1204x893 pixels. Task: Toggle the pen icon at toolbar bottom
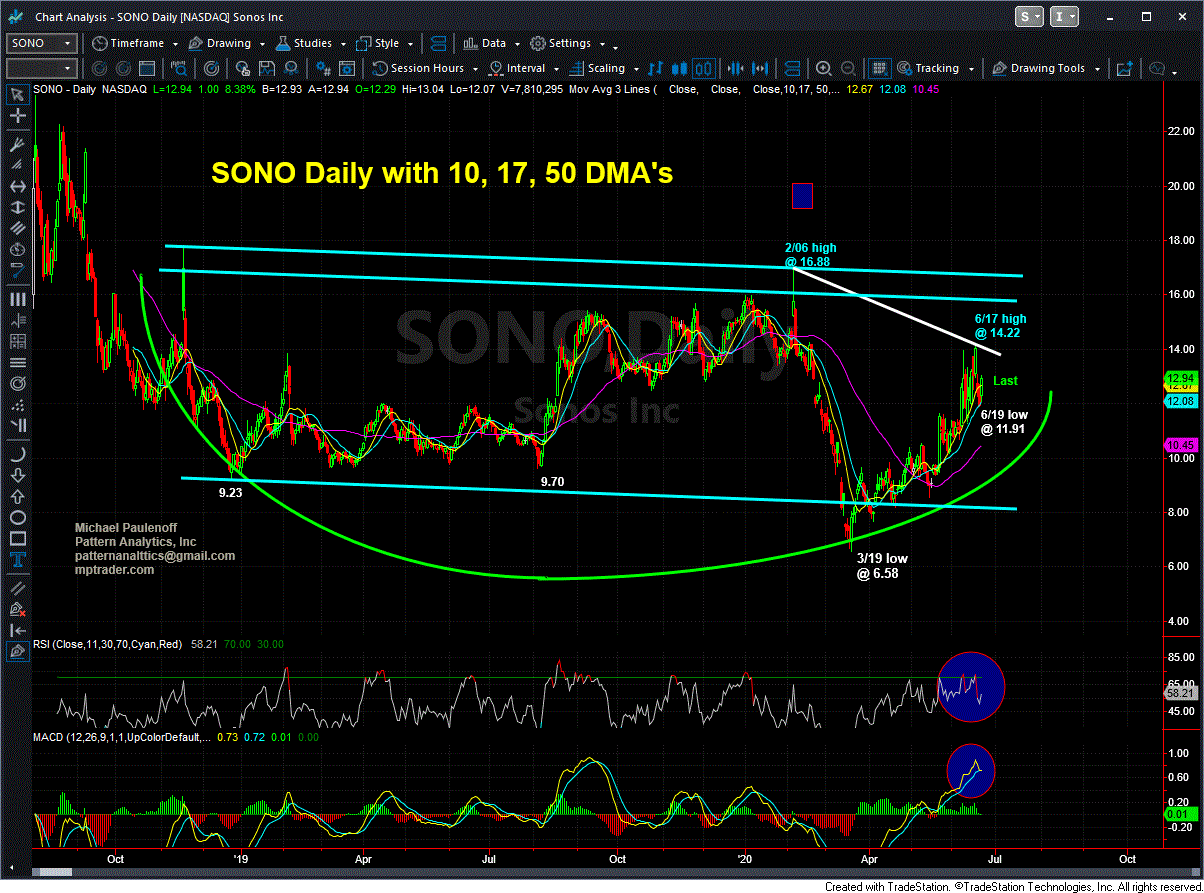point(18,652)
